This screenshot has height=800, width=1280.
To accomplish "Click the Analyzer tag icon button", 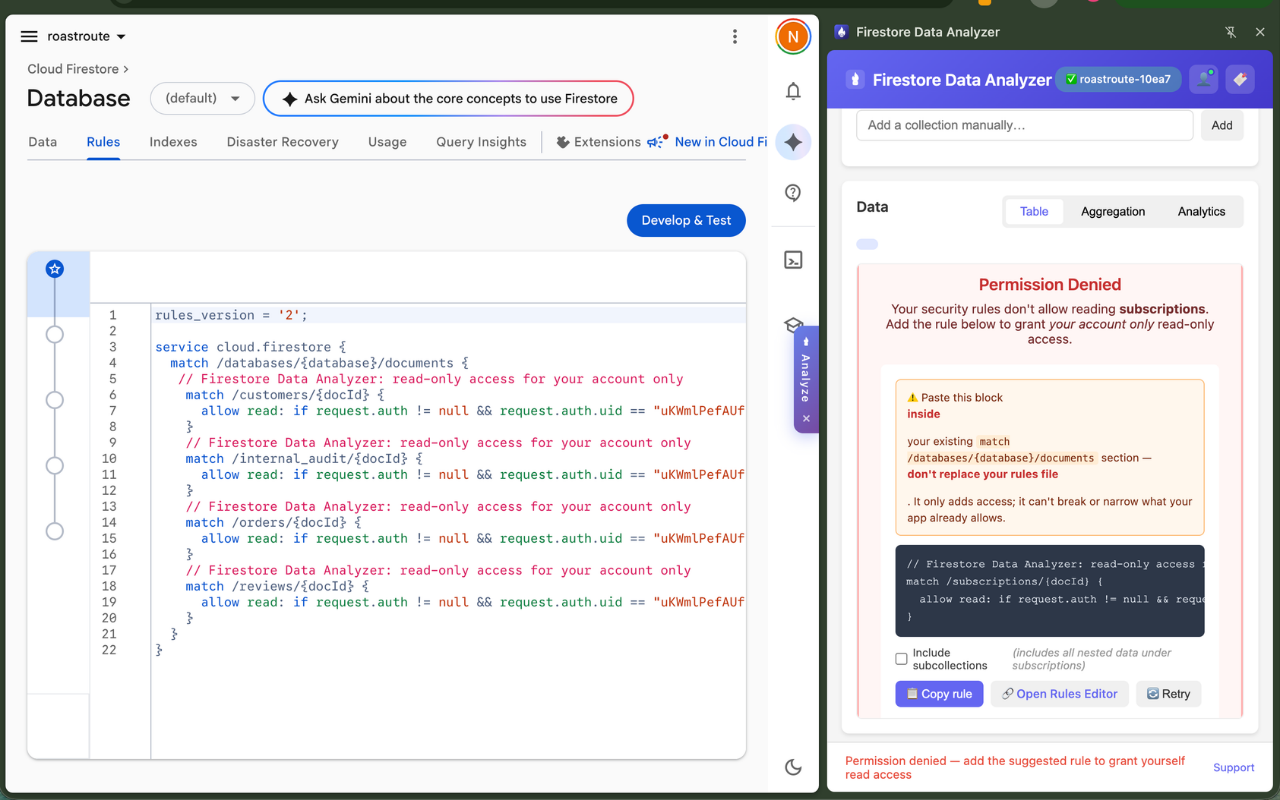I will pyautogui.click(x=1240, y=79).
